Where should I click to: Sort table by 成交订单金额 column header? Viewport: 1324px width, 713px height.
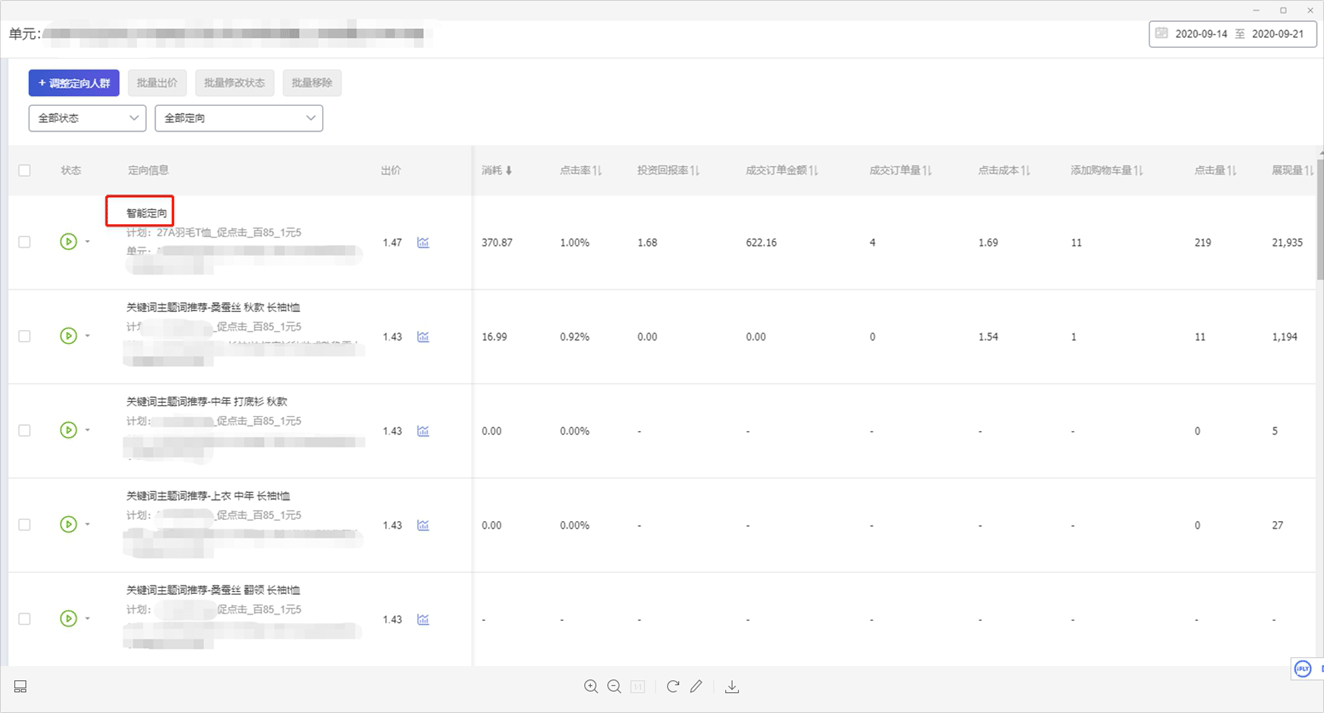click(x=781, y=170)
